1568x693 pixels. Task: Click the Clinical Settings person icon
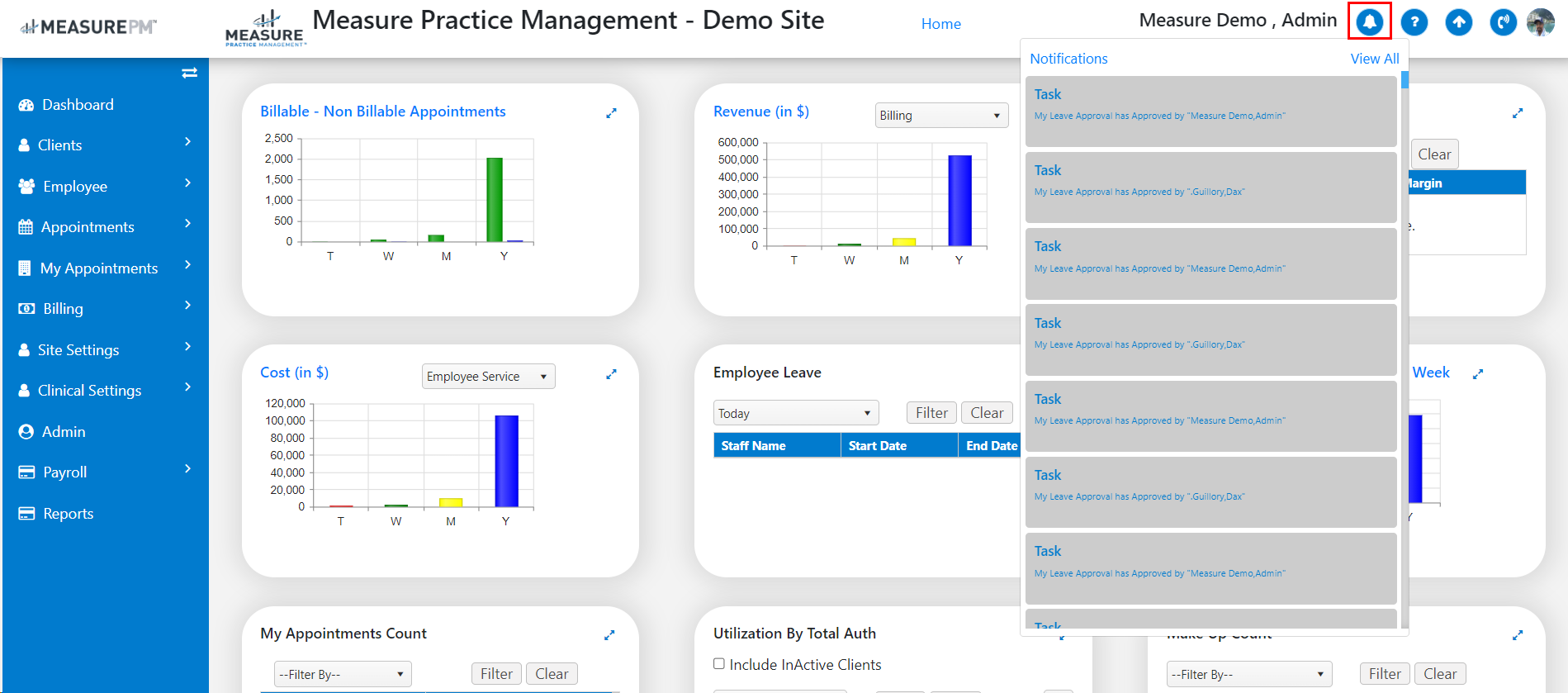pyautogui.click(x=24, y=391)
